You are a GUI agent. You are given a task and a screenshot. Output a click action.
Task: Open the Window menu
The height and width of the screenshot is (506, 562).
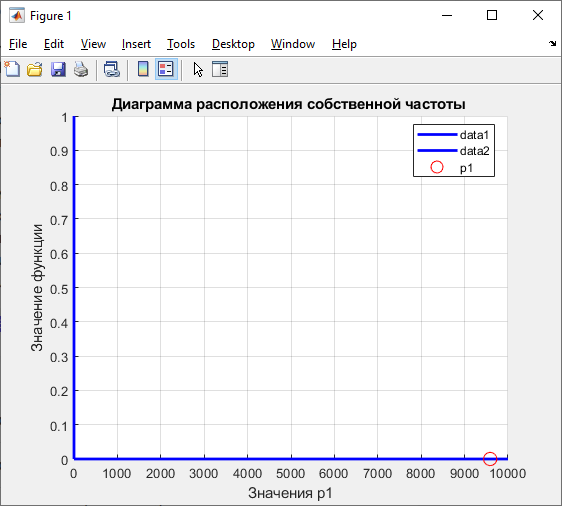coord(293,44)
